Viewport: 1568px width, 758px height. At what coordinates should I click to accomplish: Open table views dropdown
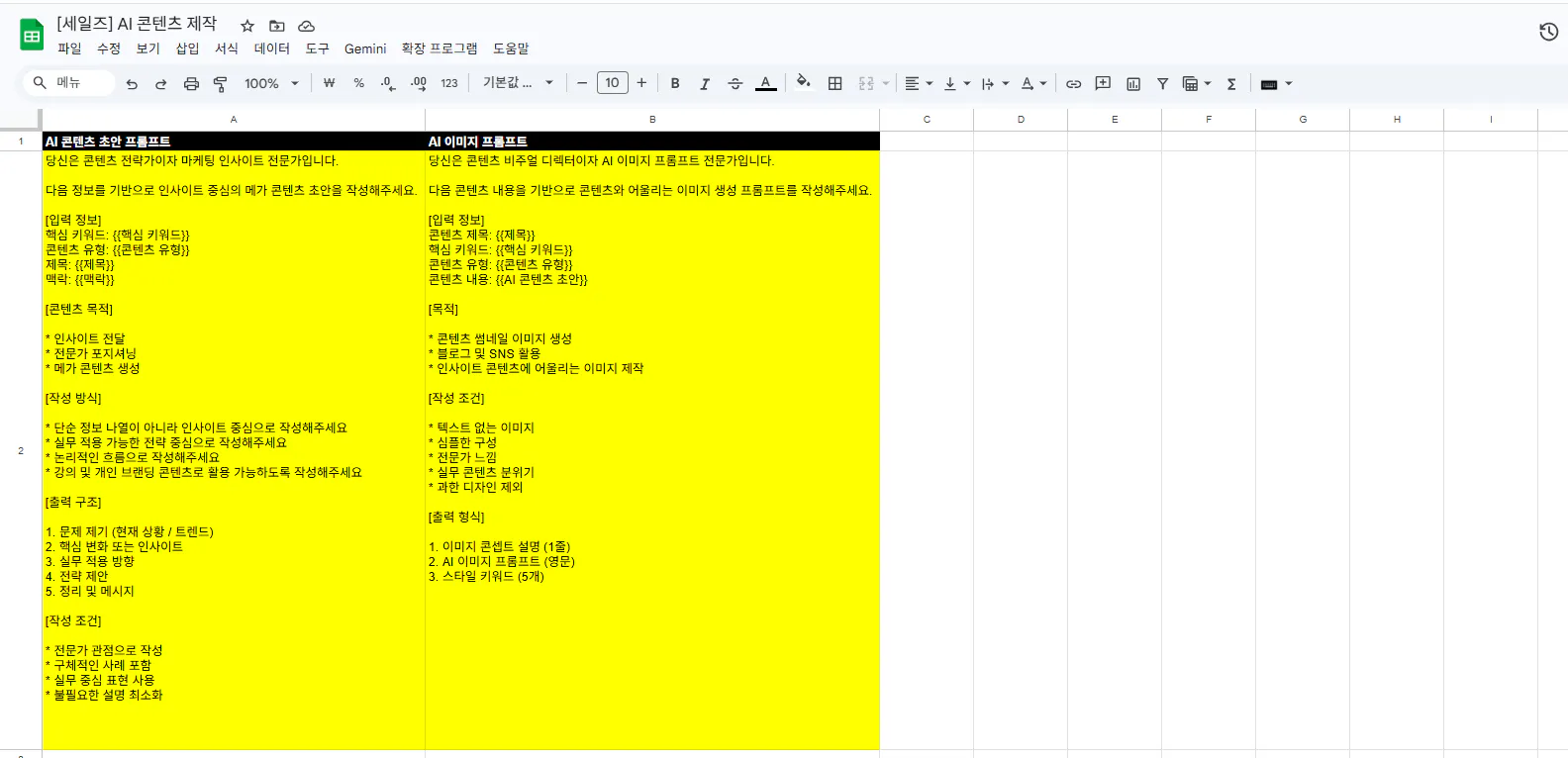coord(1197,83)
